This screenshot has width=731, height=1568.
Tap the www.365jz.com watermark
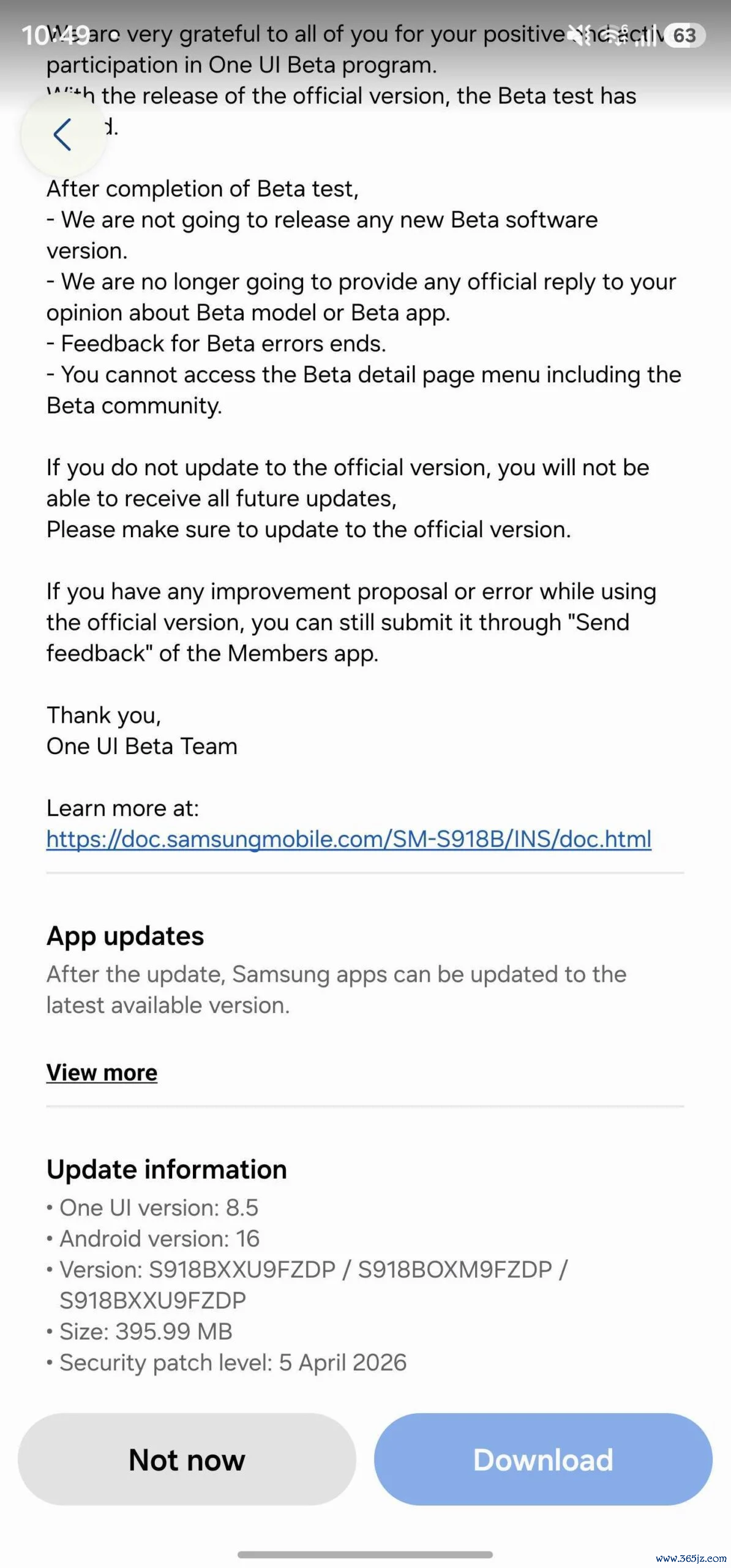[x=691, y=1558]
